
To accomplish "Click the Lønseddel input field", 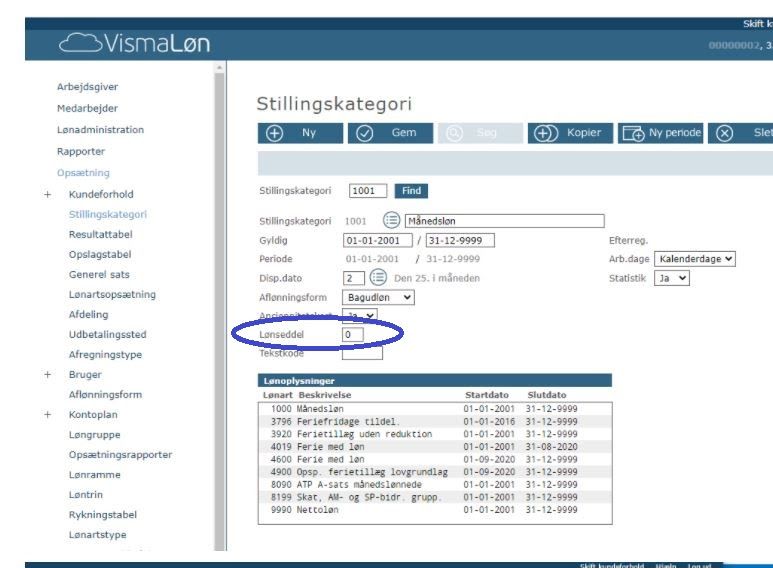I will tap(352, 335).
